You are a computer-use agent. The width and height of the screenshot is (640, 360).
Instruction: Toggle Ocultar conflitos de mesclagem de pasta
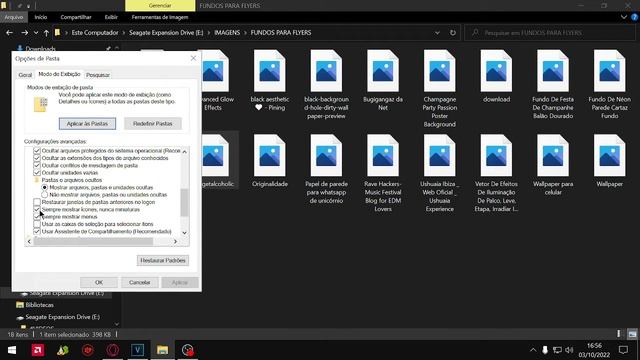coord(37,165)
